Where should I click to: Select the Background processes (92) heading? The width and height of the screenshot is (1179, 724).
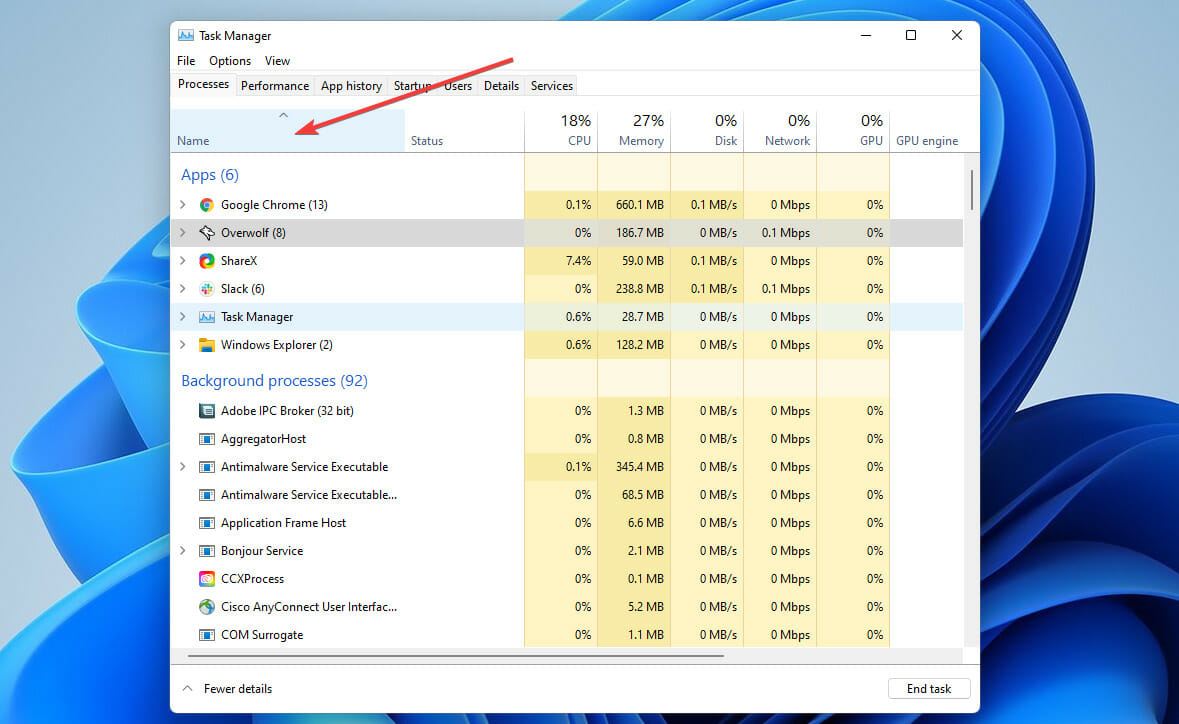coord(274,380)
